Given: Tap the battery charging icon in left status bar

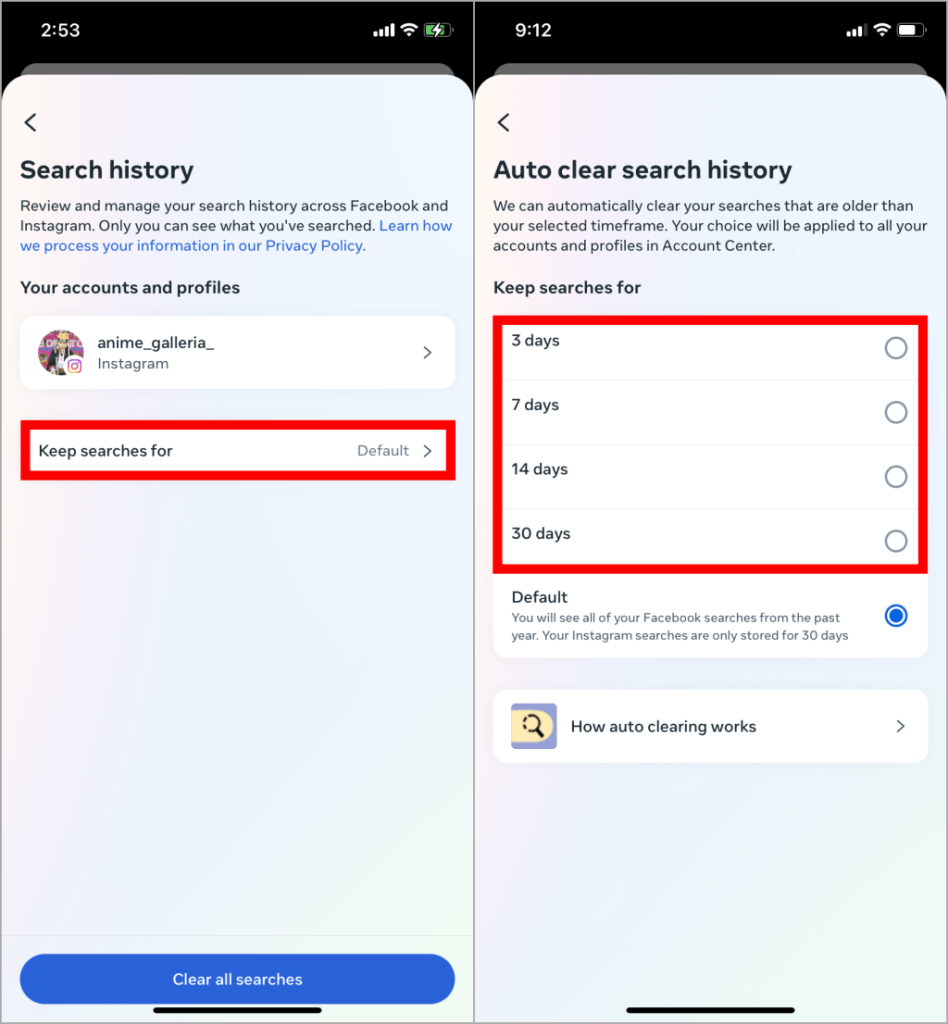Looking at the screenshot, I should coord(438,30).
